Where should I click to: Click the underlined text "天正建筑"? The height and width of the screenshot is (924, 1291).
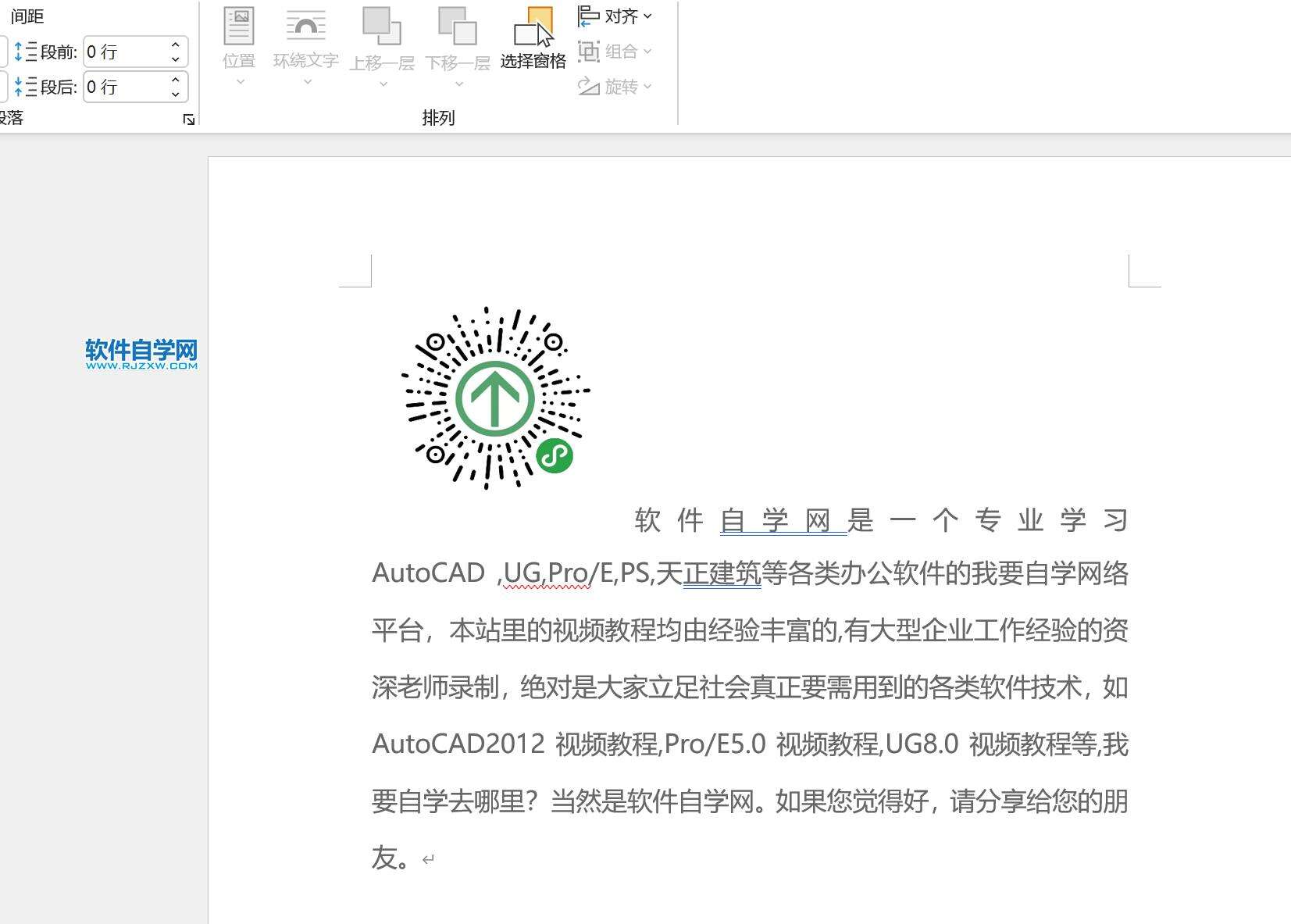(x=708, y=573)
